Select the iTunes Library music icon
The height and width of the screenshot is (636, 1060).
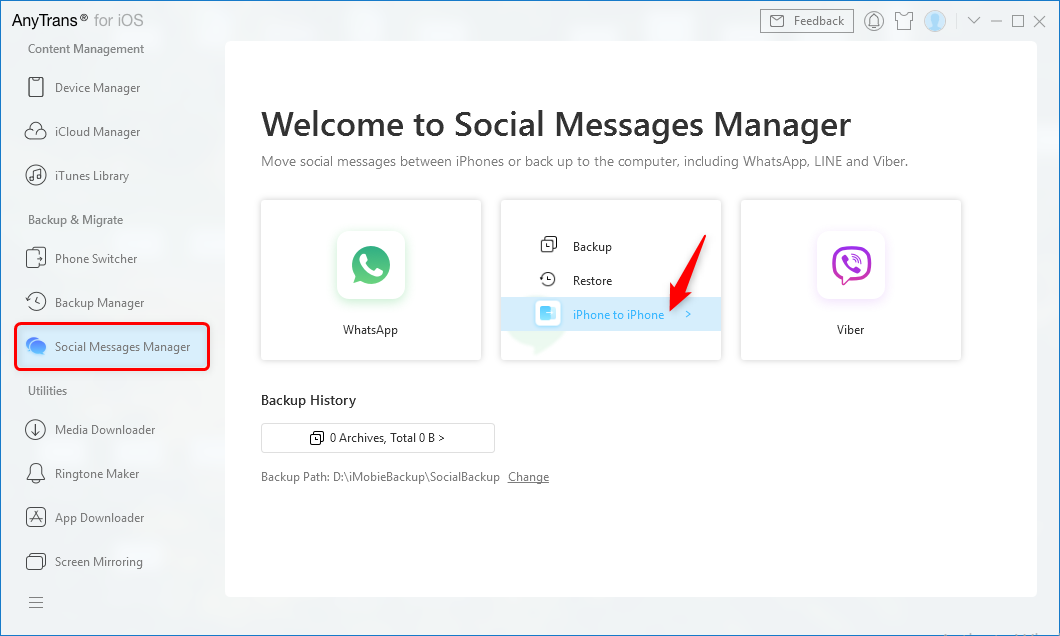(36, 175)
